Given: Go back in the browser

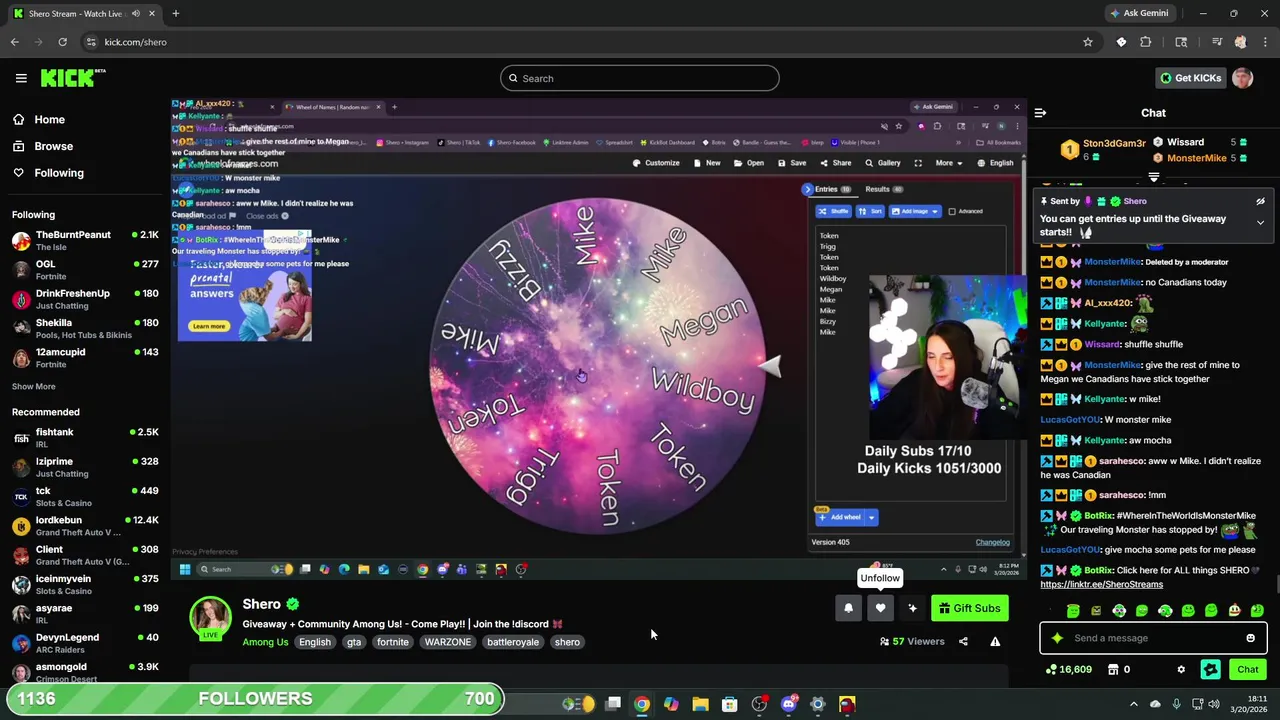Looking at the screenshot, I should (15, 42).
